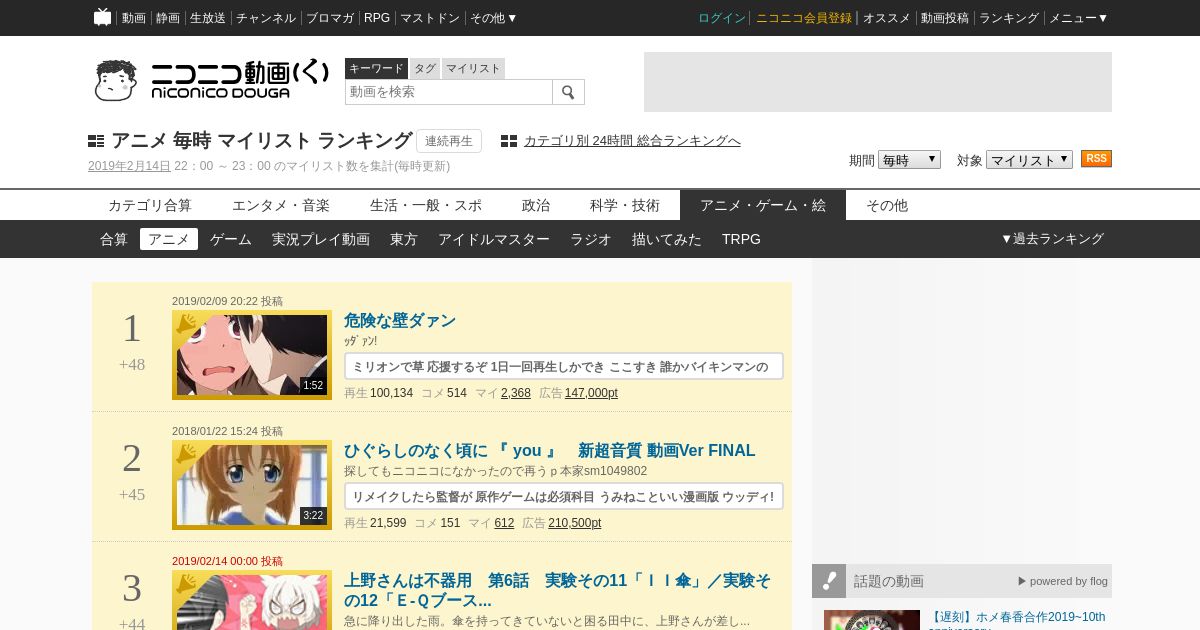Switch to 生活・一般・スポ category tab
The height and width of the screenshot is (630, 1200).
click(426, 205)
